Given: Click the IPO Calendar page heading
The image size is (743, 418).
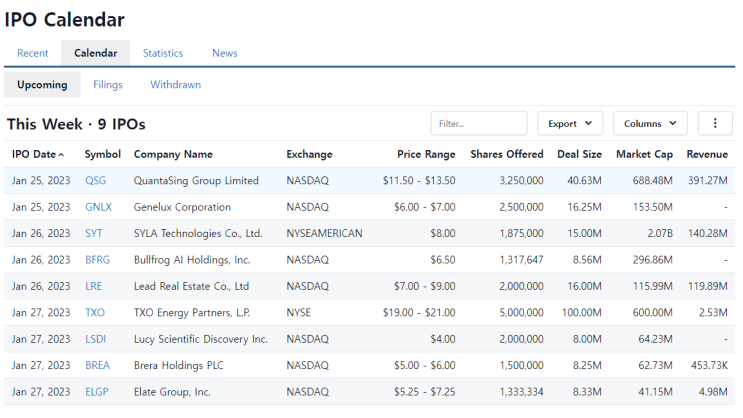Looking at the screenshot, I should (x=64, y=20).
